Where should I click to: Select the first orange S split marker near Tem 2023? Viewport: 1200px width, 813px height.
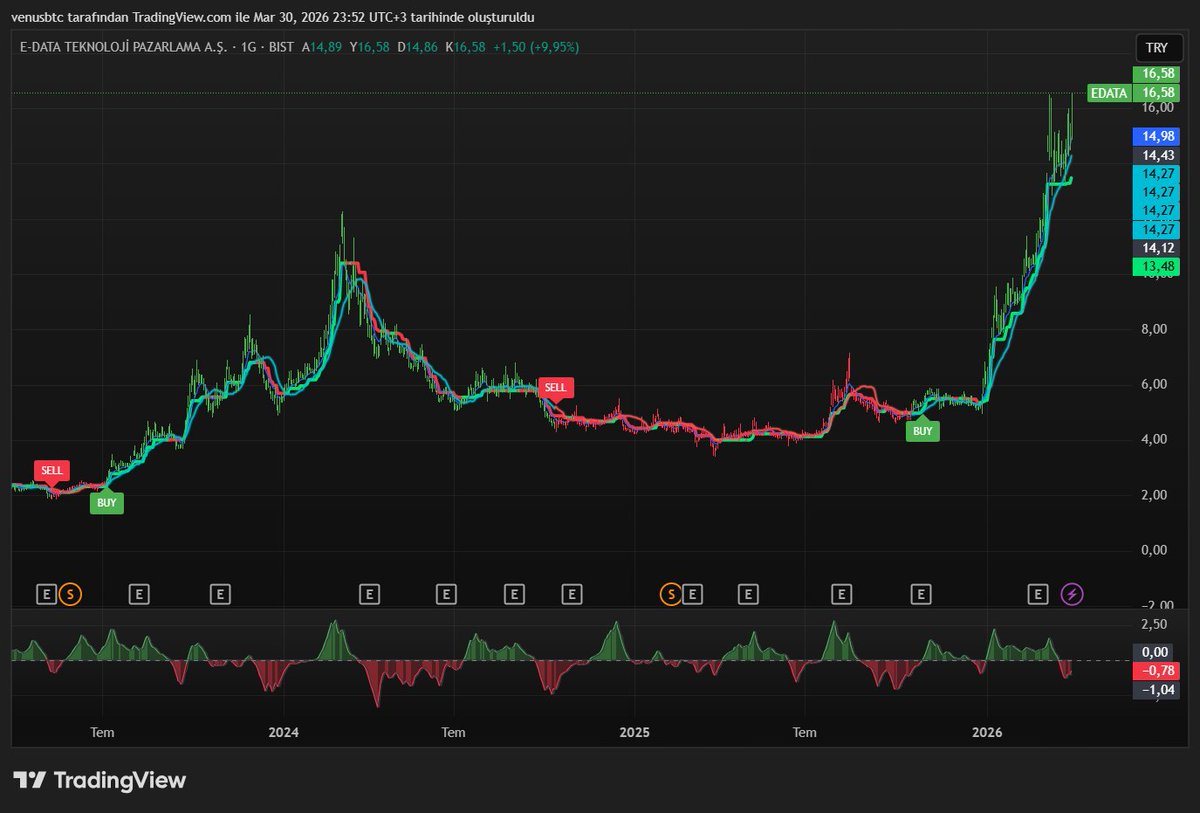70,594
